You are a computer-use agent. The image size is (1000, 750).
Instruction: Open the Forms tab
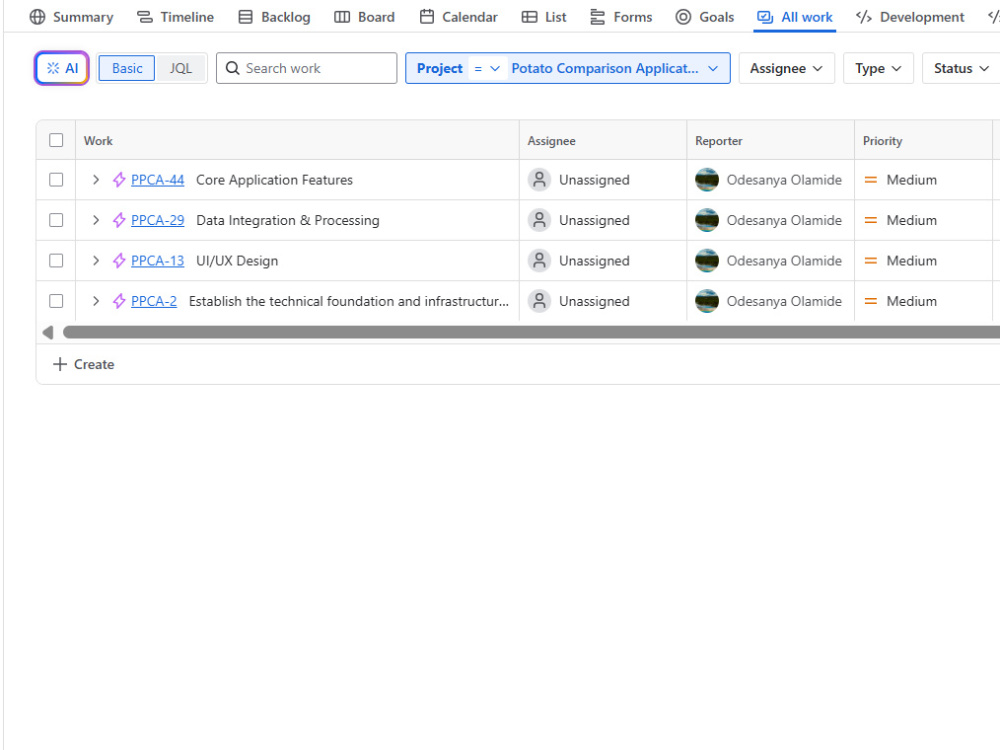[621, 17]
